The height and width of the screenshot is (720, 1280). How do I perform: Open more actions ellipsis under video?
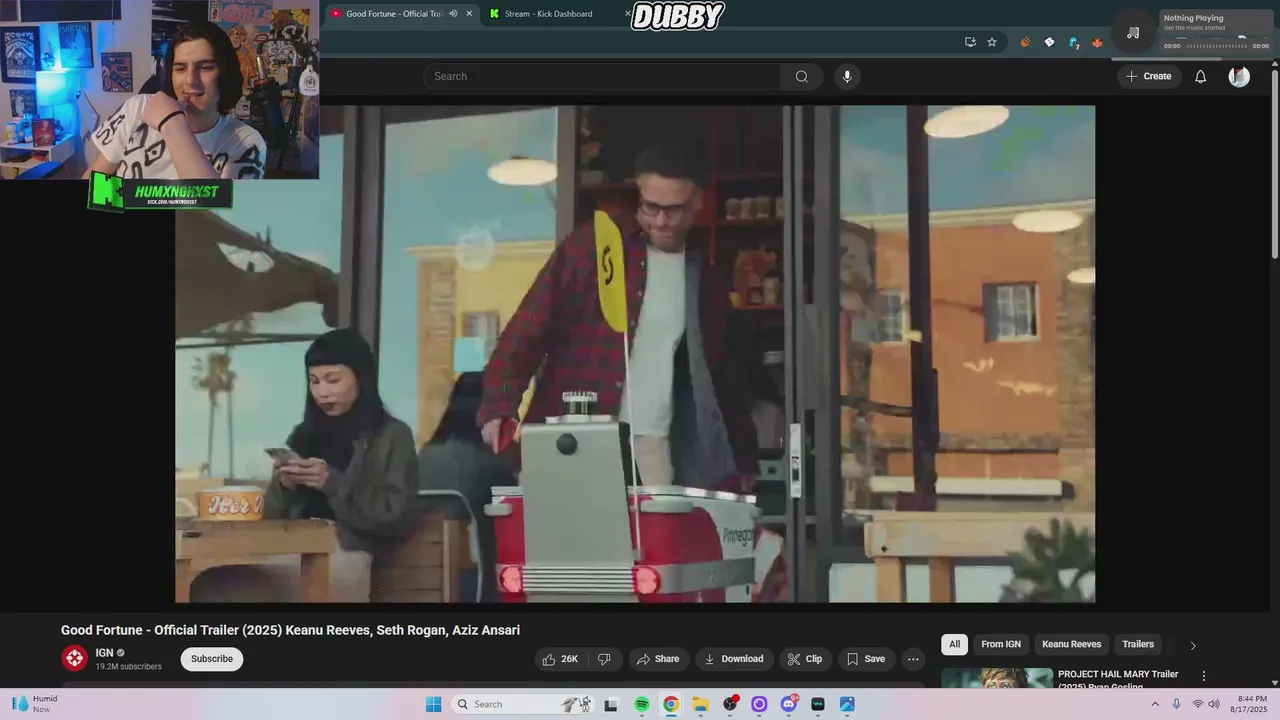pos(913,659)
